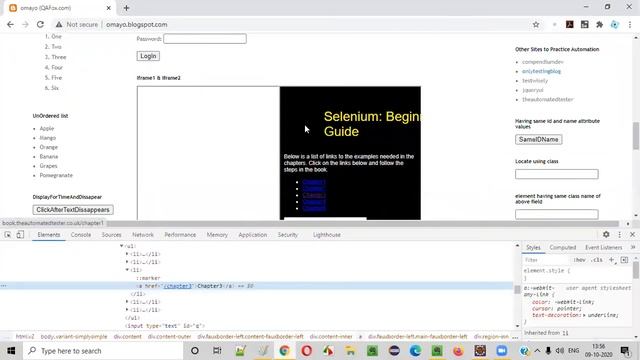Follow the /chapter3 href in Elements
Screen dimensions: 640x360
click(178, 286)
